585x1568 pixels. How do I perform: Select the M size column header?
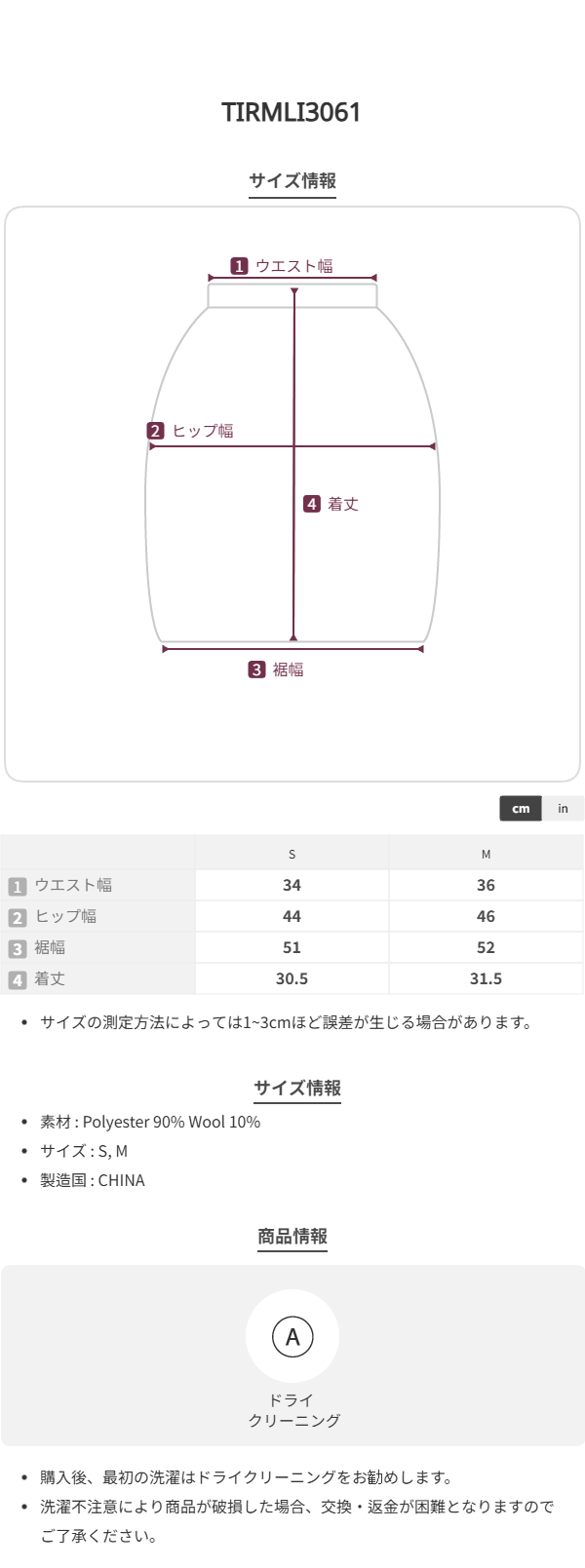click(486, 855)
